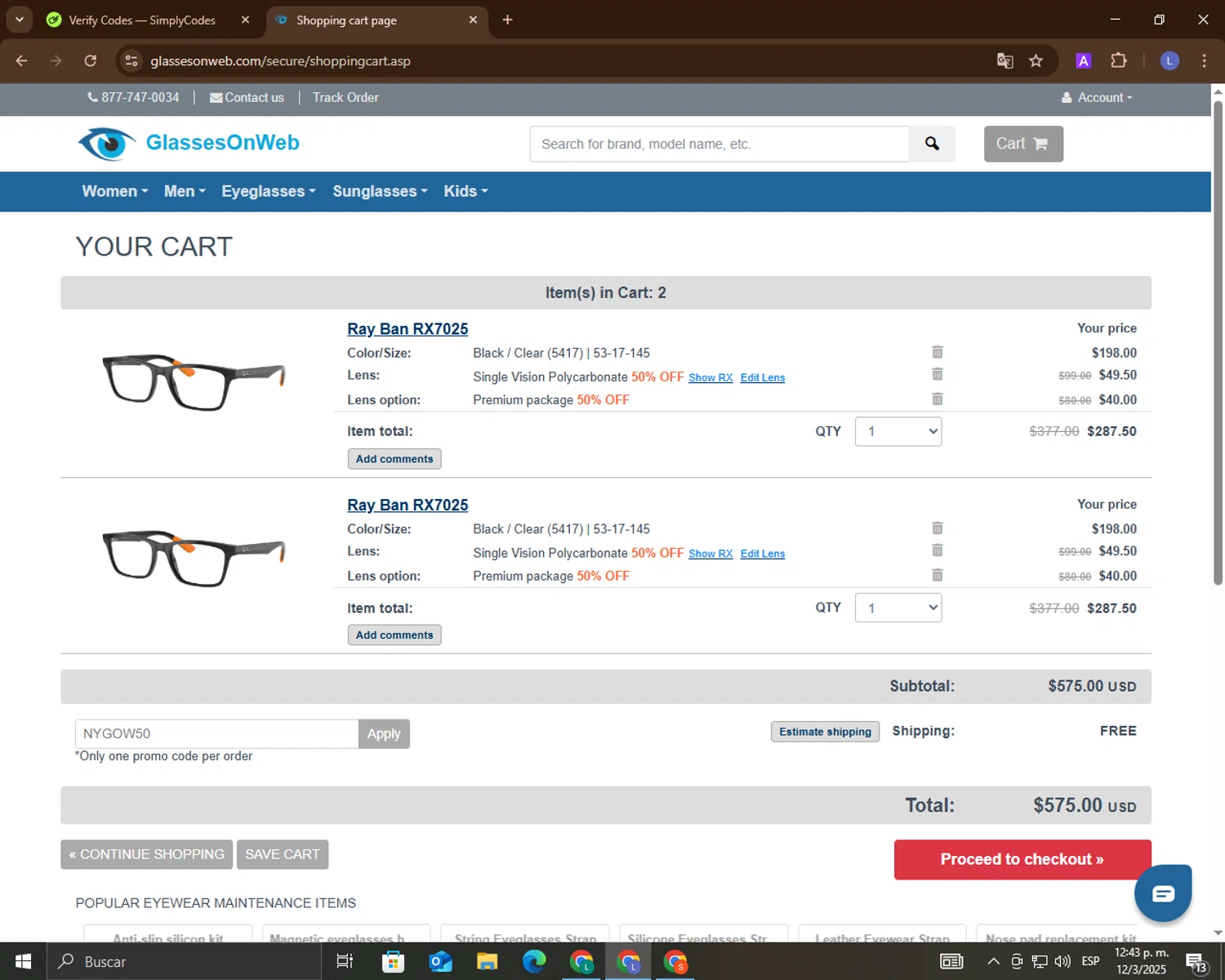Screen dimensions: 1225x980
Task: Remove lens line from second Ray Ban item
Action: point(938,550)
